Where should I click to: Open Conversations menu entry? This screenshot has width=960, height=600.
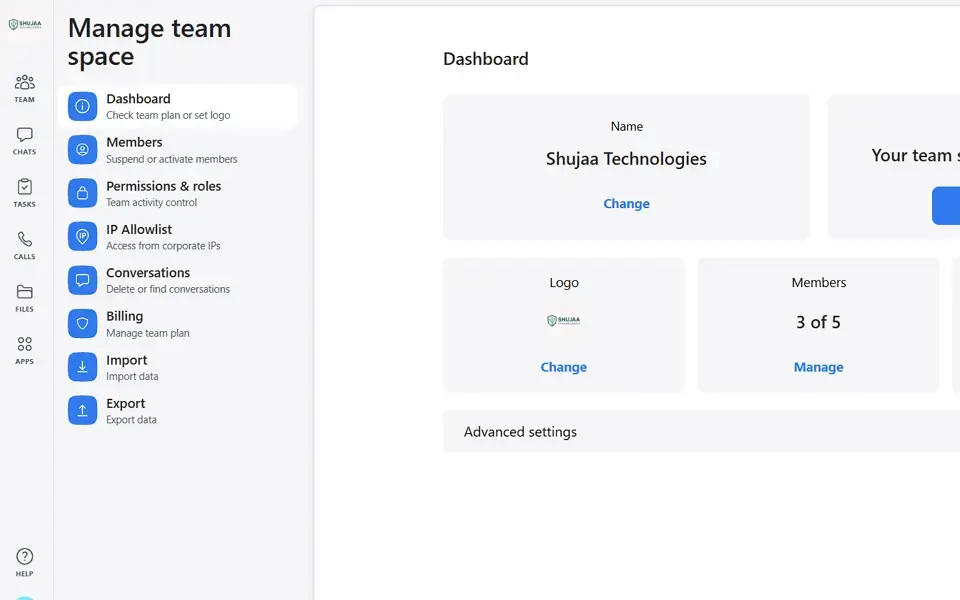tap(178, 280)
